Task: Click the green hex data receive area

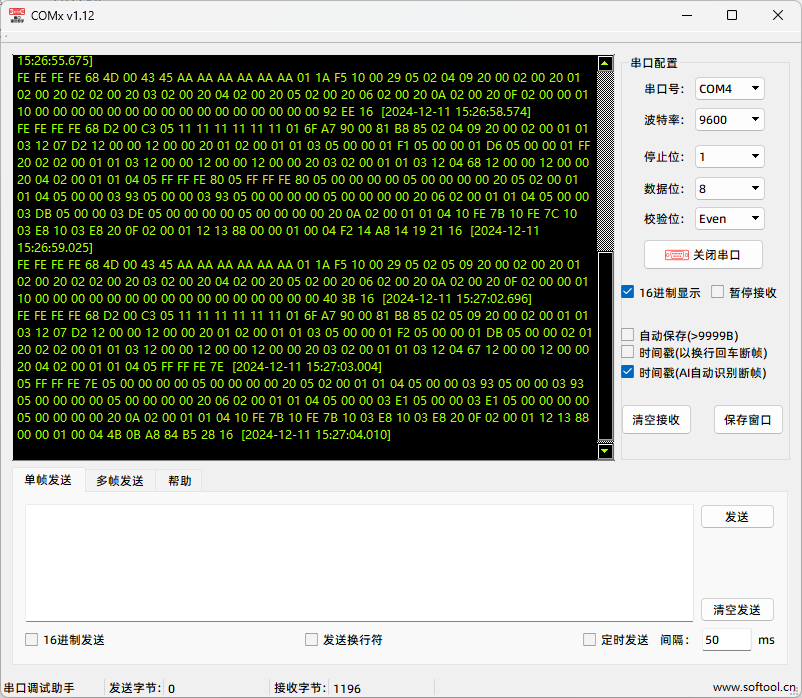Action: coord(305,257)
